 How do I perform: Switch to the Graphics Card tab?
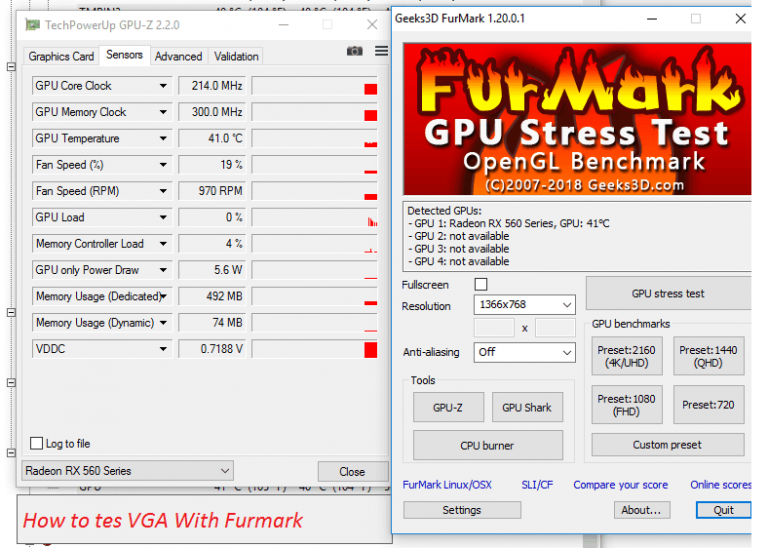[x=61, y=56]
